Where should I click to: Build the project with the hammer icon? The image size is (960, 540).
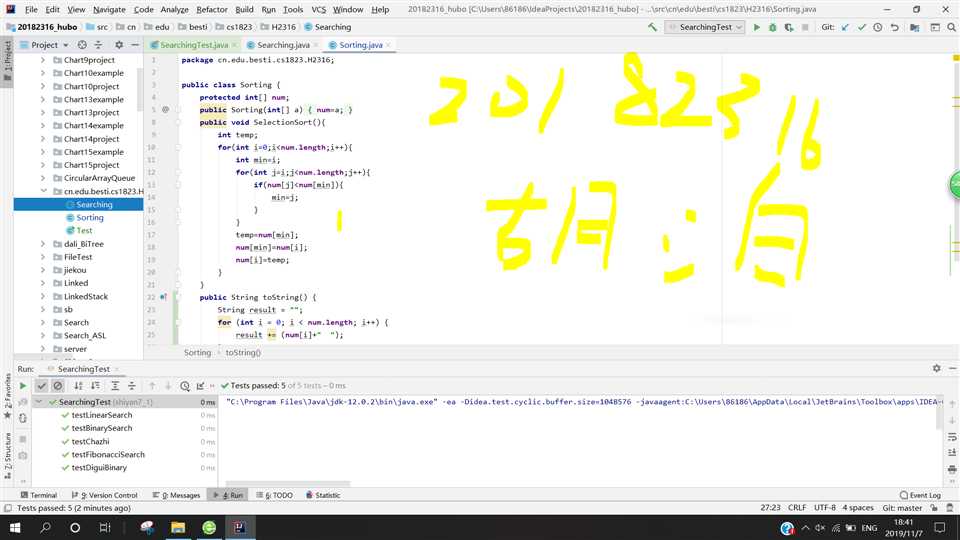pos(652,27)
